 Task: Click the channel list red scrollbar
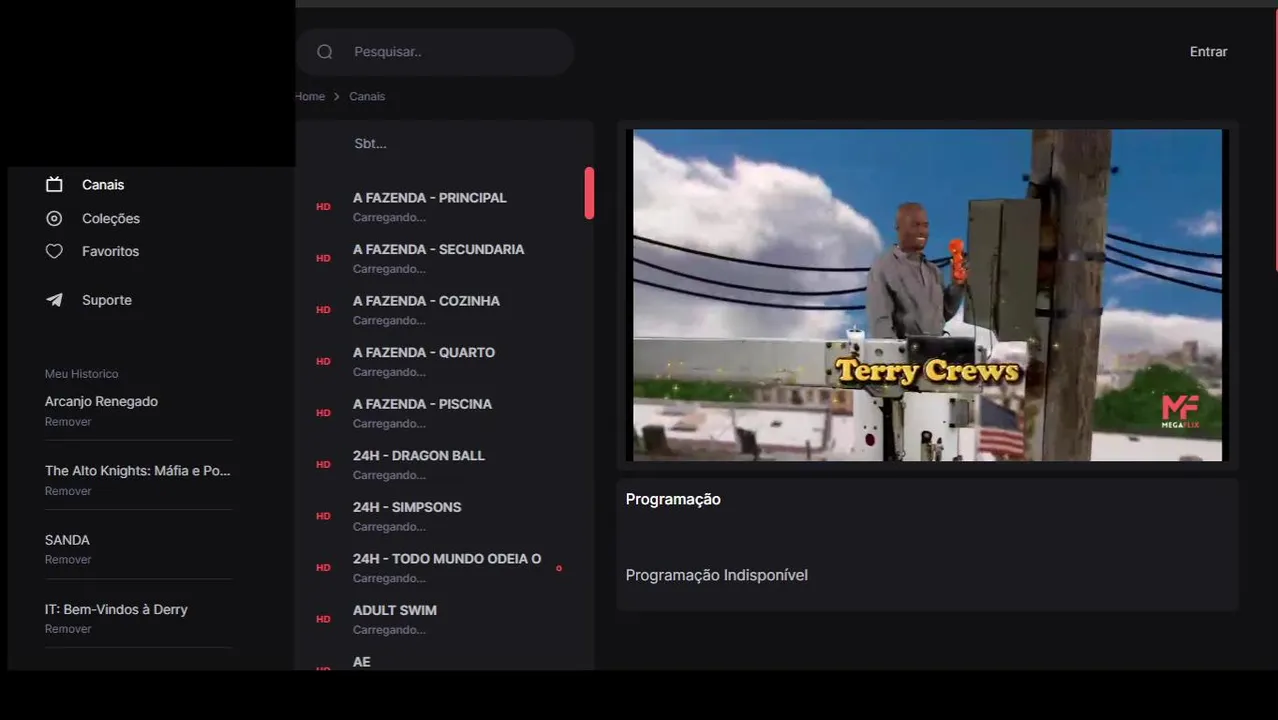589,193
